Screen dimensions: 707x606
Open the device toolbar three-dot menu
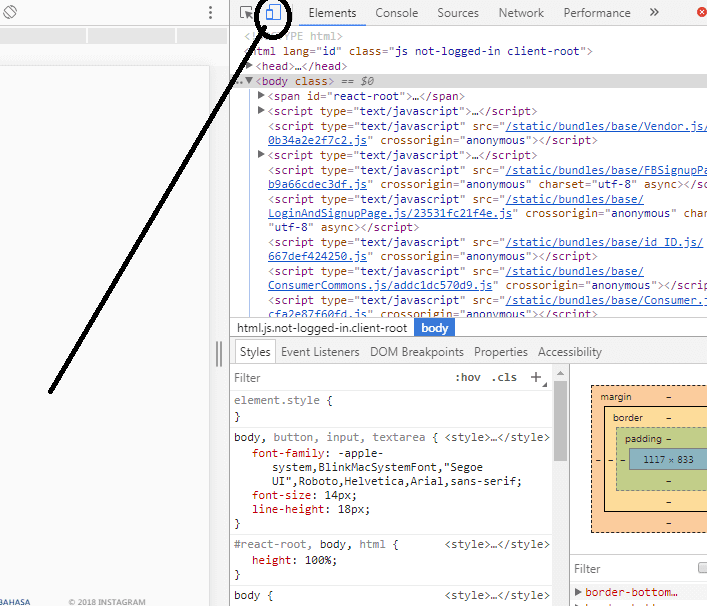[210, 13]
